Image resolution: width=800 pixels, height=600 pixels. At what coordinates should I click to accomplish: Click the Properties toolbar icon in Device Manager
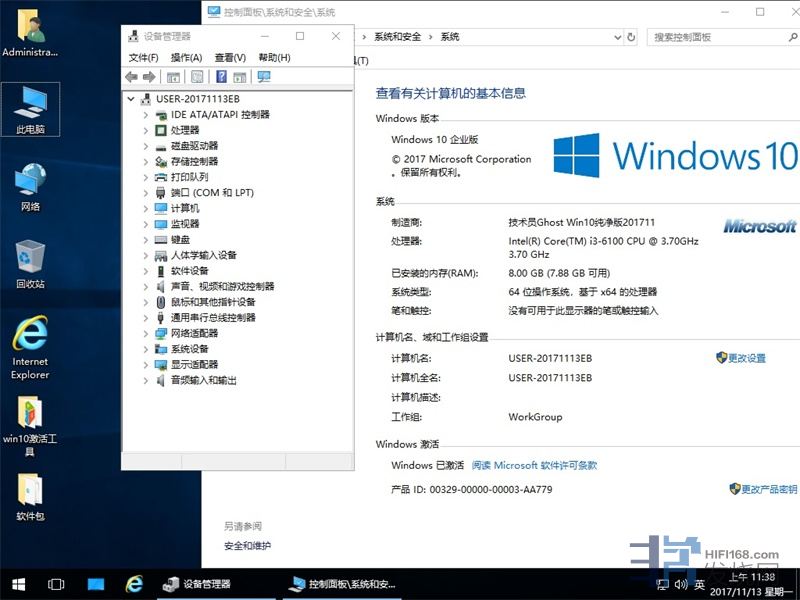pos(197,77)
